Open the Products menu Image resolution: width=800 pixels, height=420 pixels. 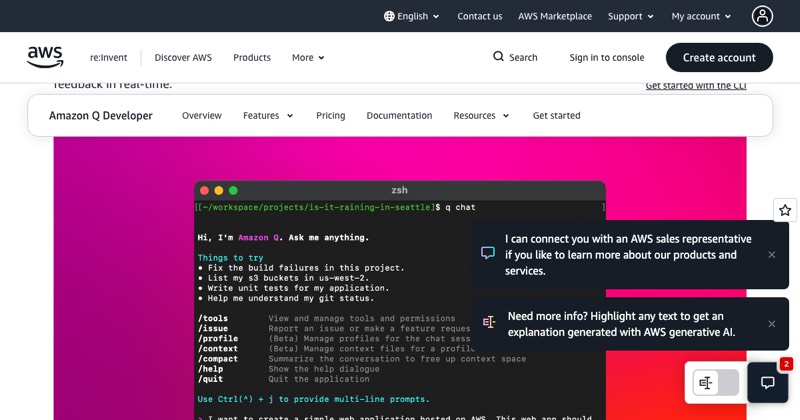coord(252,58)
